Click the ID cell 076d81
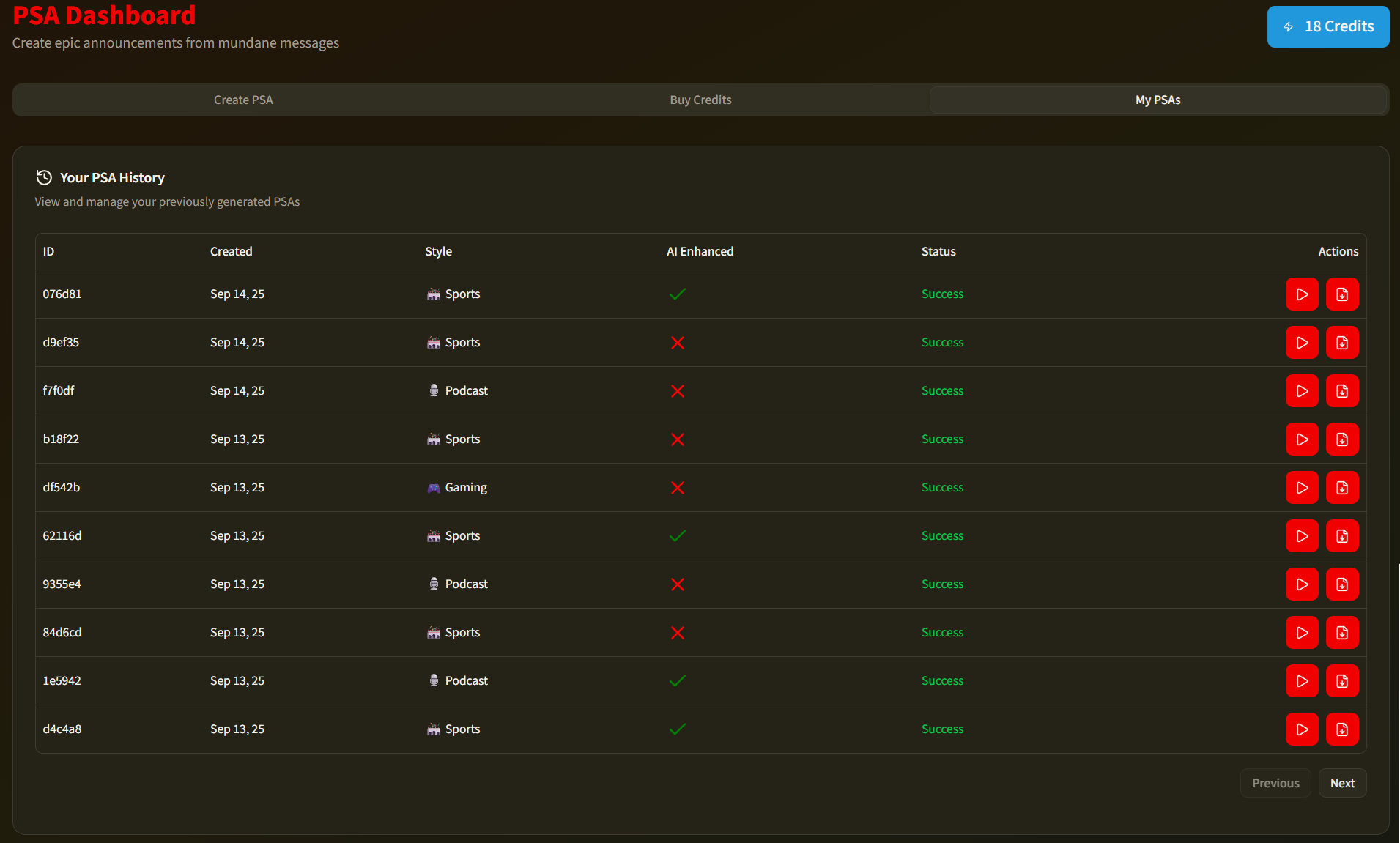This screenshot has height=843, width=1400. tap(62, 294)
